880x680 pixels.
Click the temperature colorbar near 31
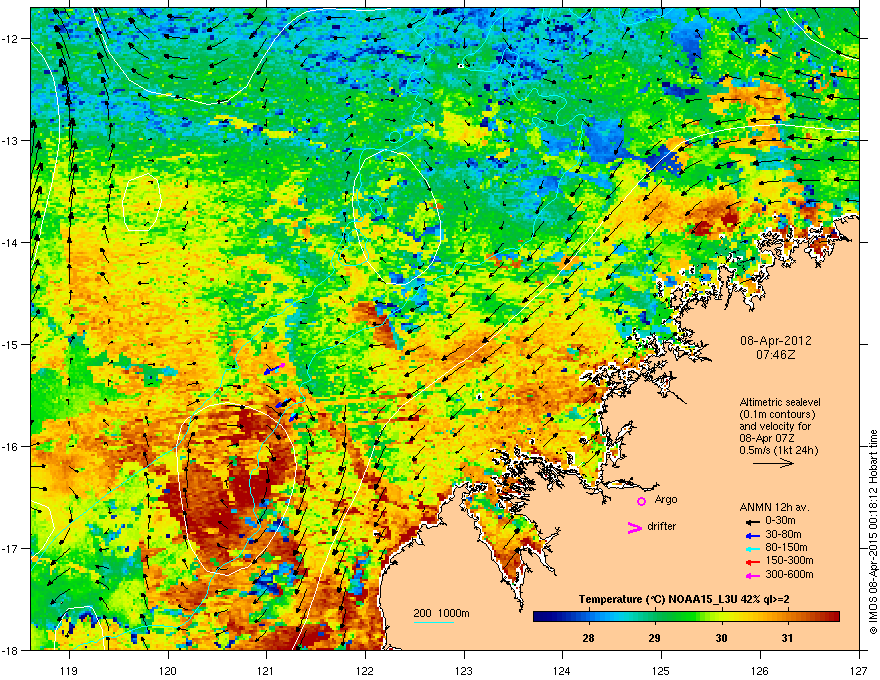click(x=787, y=617)
